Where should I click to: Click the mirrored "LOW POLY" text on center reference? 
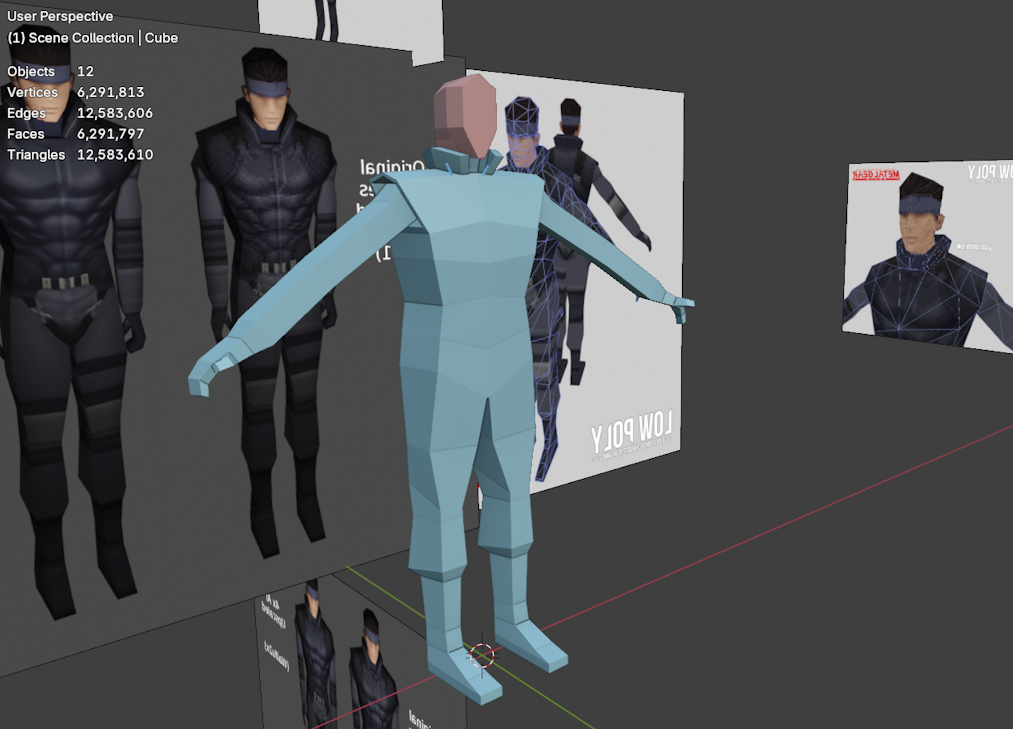point(632,430)
